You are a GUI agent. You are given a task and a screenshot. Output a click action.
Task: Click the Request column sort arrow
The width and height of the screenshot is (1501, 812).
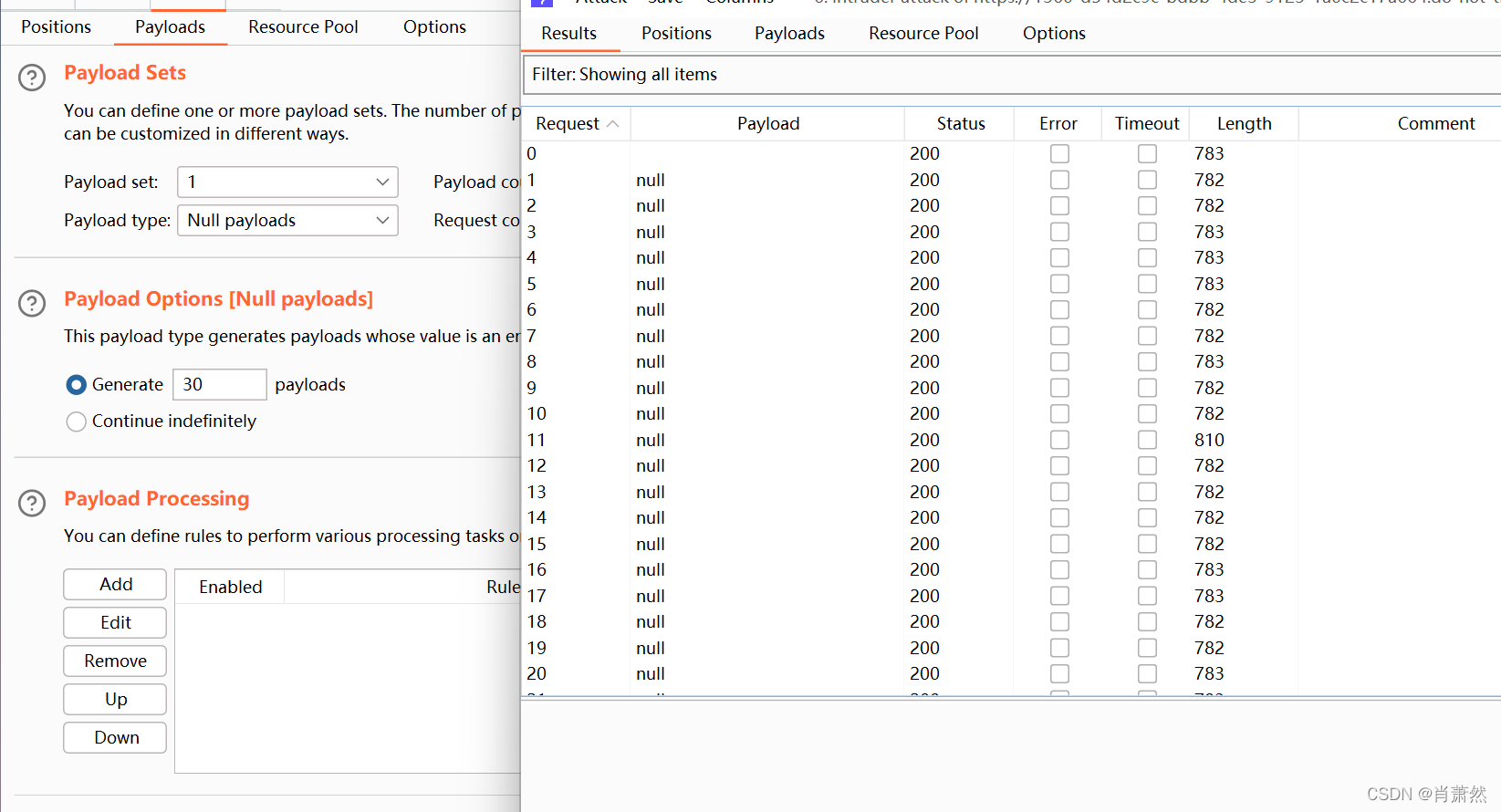(613, 124)
